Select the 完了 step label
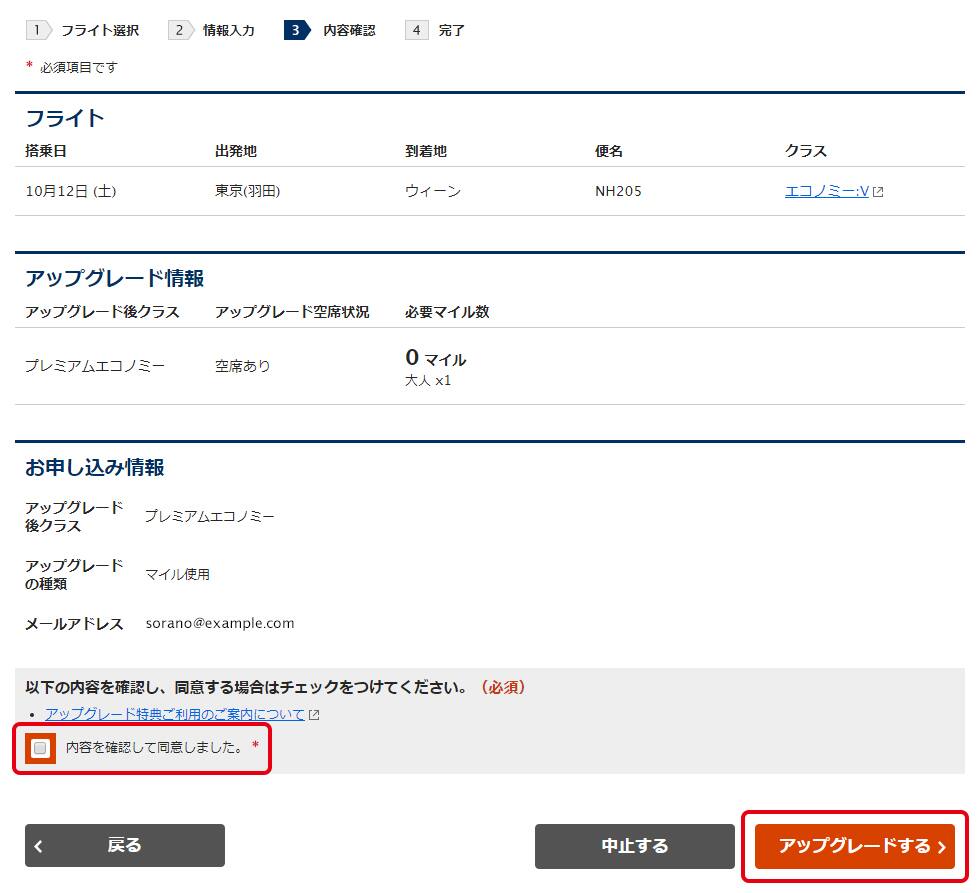980x893 pixels. 452,30
